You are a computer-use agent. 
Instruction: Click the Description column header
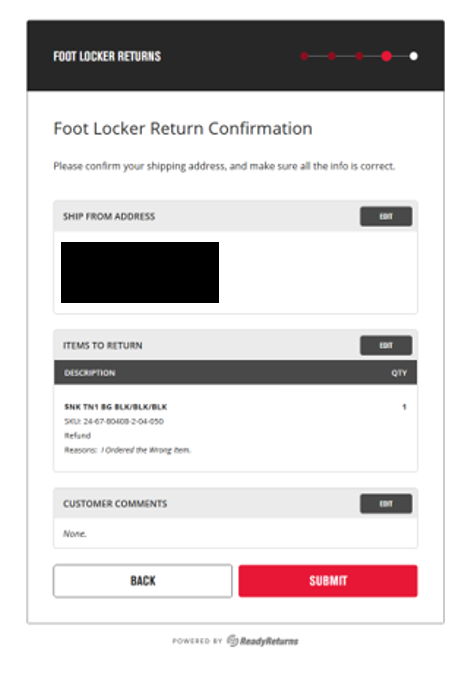(x=90, y=373)
